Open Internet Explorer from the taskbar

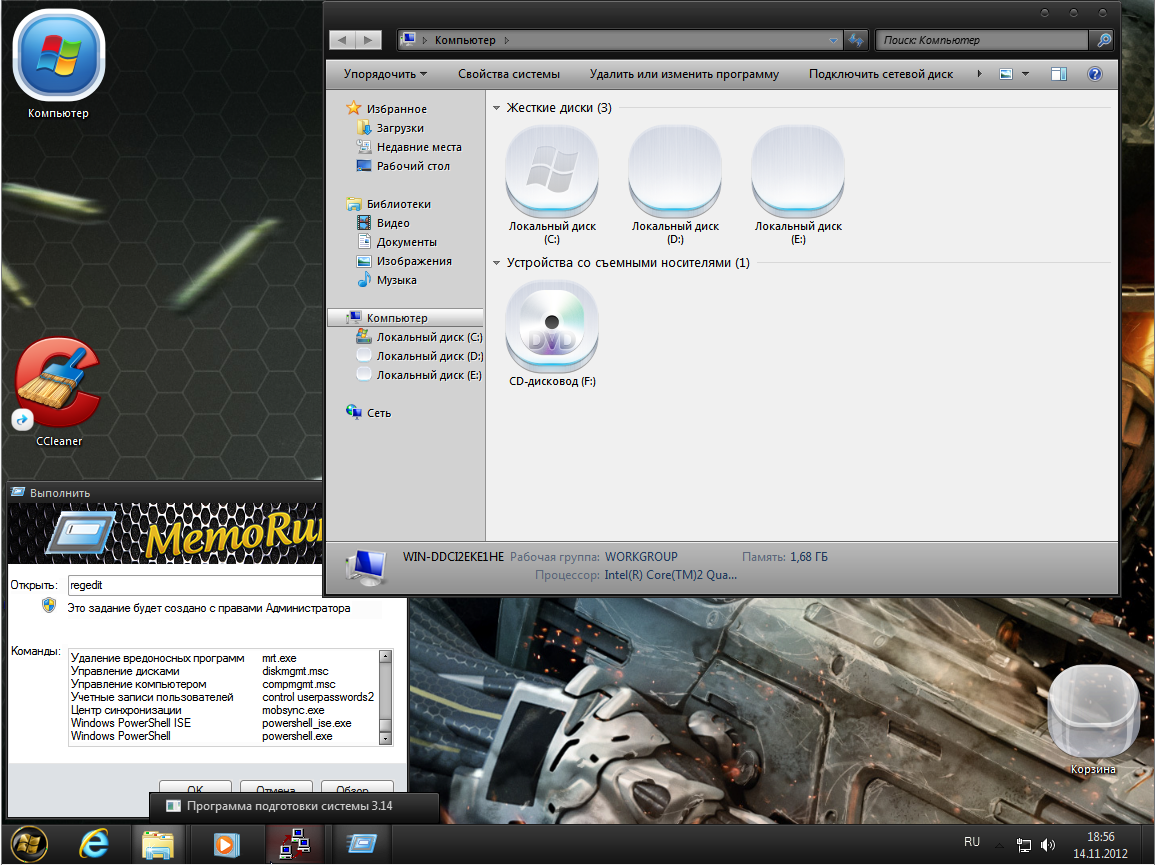[94, 844]
